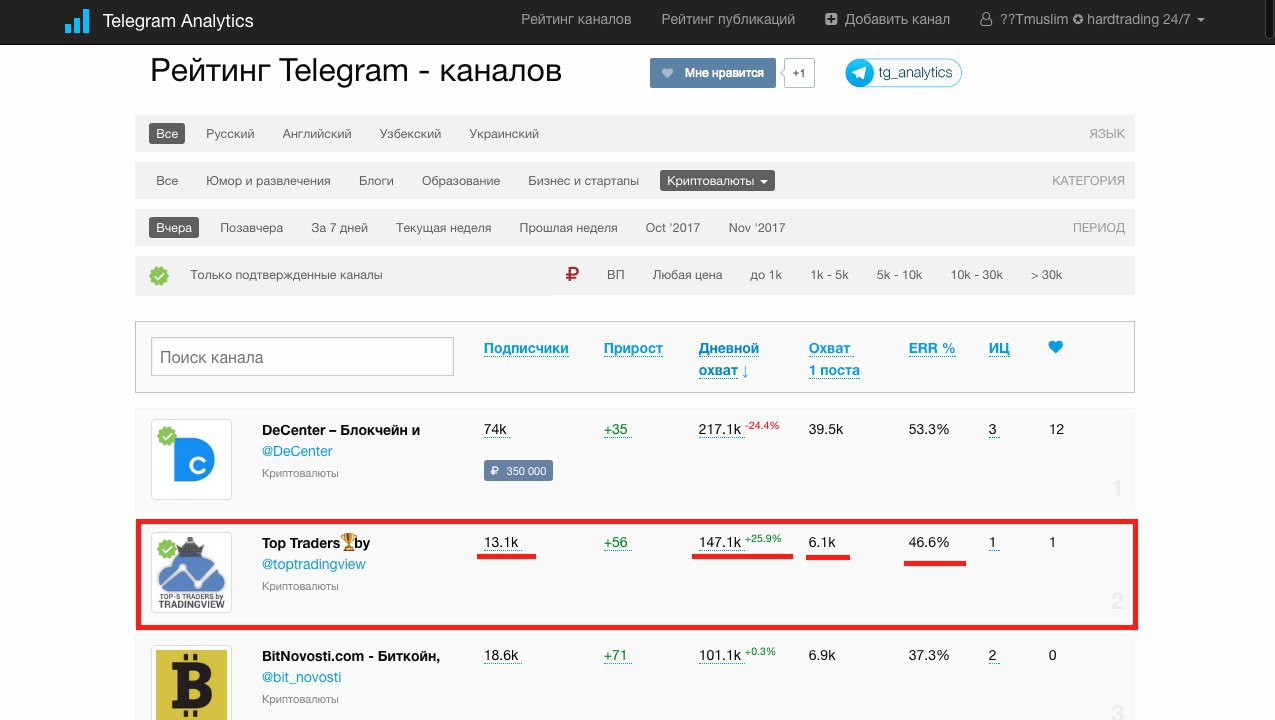This screenshot has height=720, width=1275.
Task: Click the +1 like counter
Action: [x=798, y=73]
